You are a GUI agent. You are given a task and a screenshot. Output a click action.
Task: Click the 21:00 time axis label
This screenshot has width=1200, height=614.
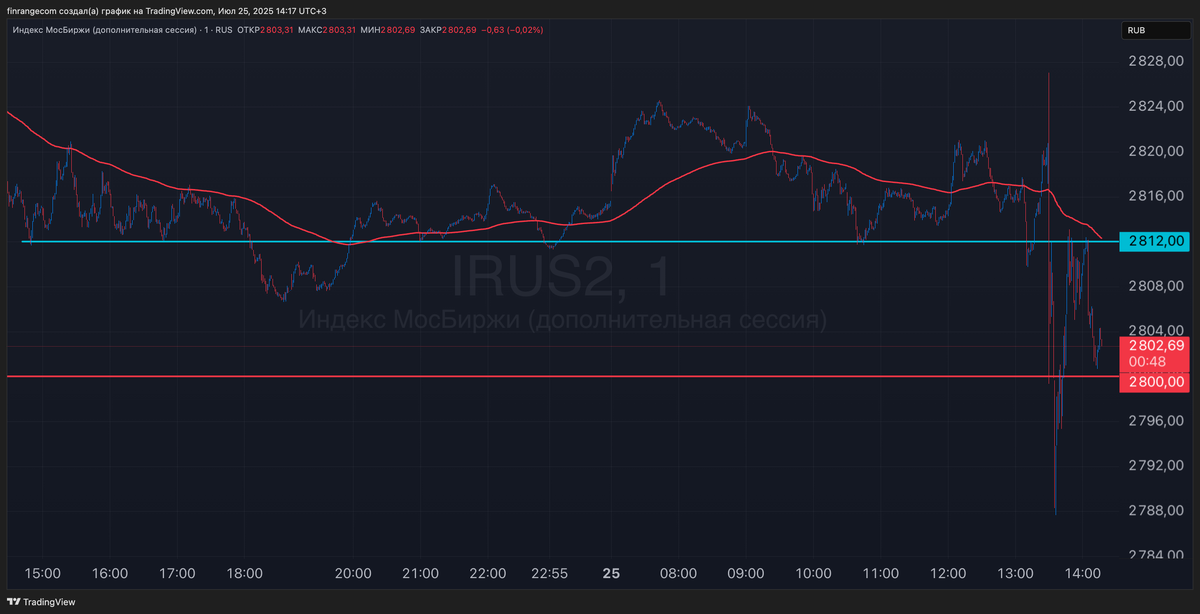[420, 574]
